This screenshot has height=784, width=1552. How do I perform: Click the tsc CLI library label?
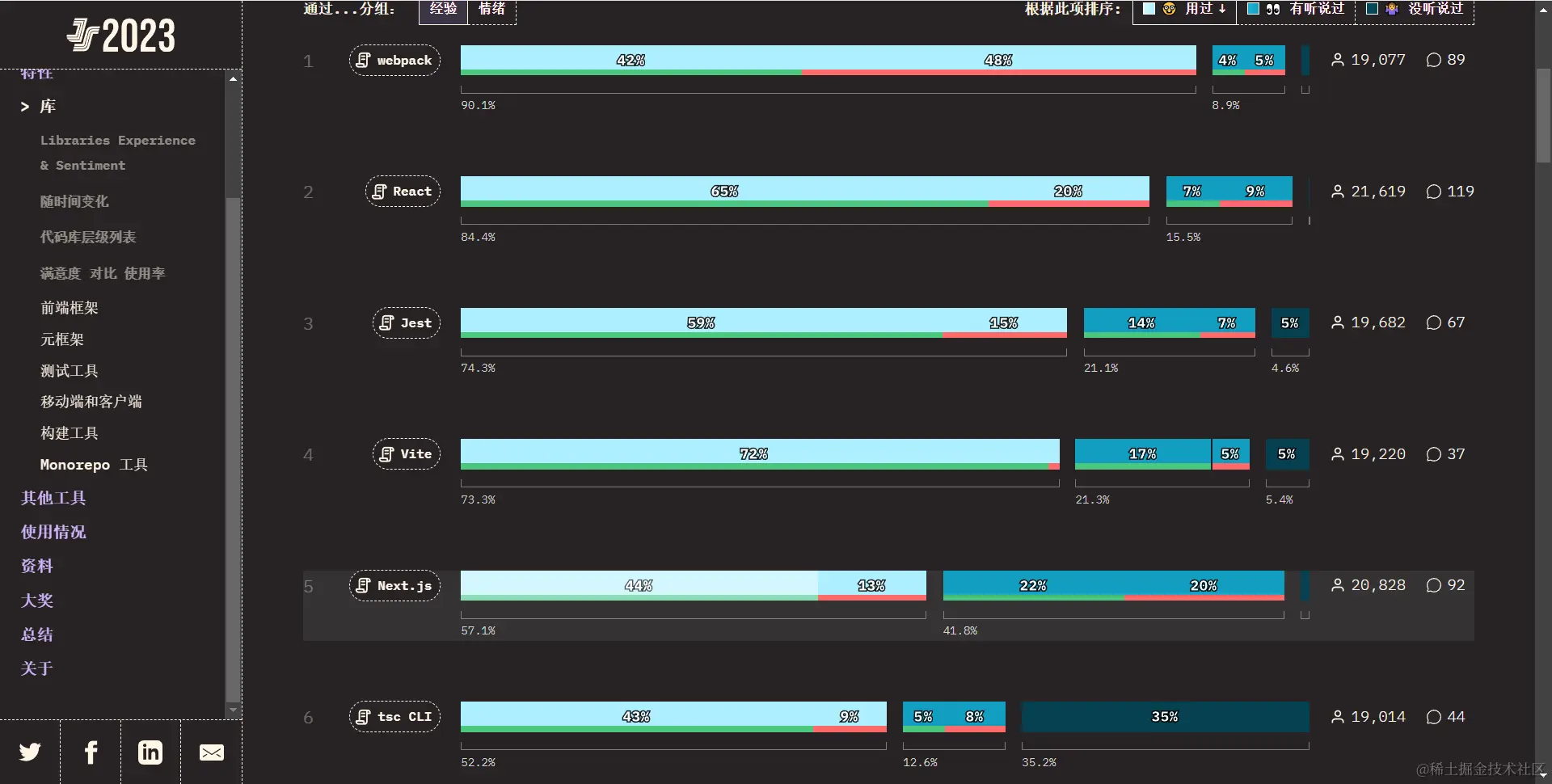click(x=394, y=717)
